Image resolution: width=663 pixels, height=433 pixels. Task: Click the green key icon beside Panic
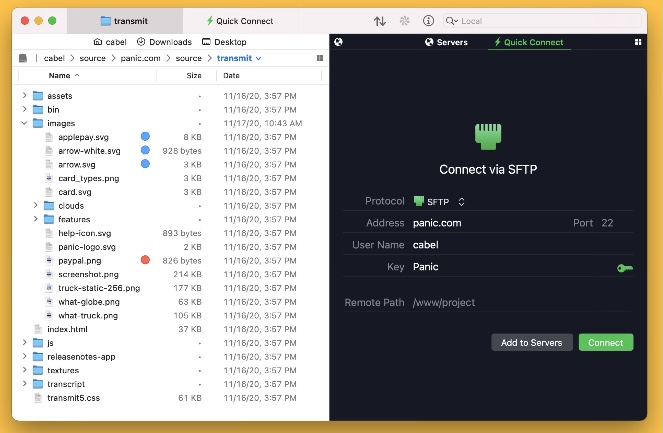624,267
